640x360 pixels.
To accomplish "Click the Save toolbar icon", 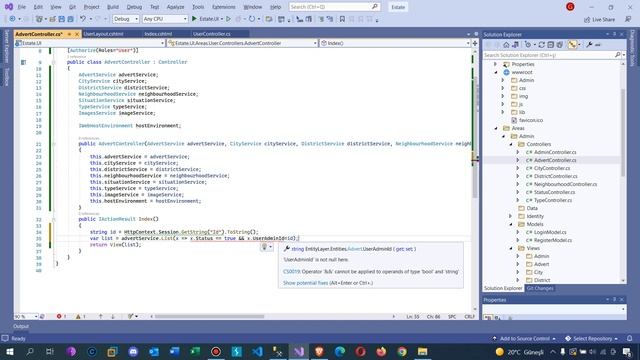I will [x=62, y=19].
